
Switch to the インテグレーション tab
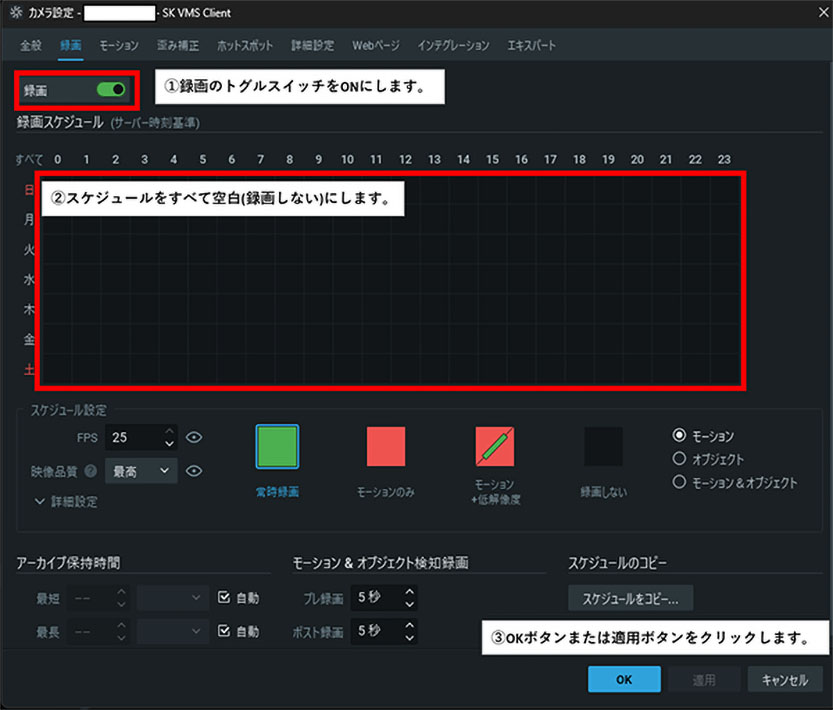[453, 46]
